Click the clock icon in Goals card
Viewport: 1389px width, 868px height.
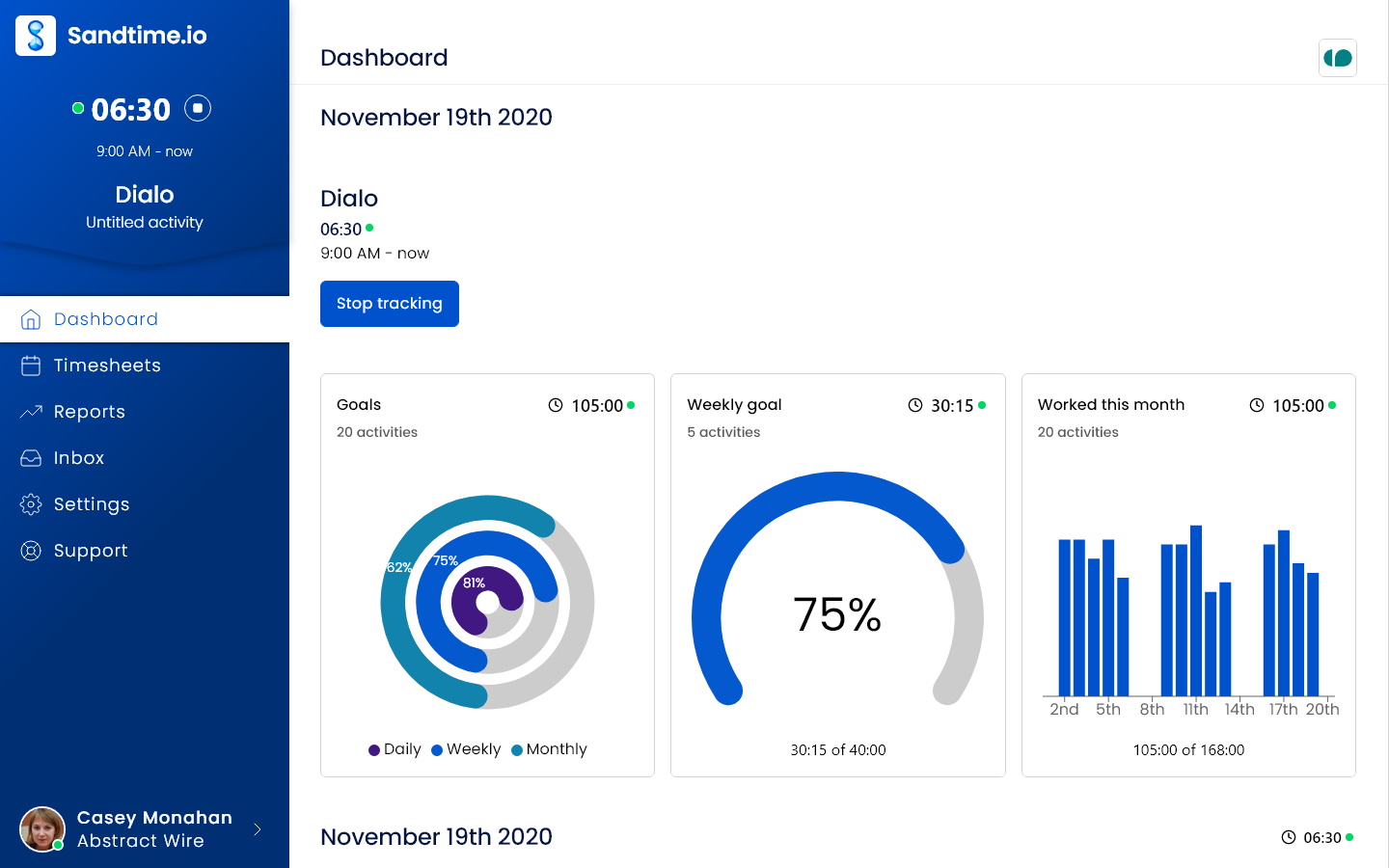556,405
